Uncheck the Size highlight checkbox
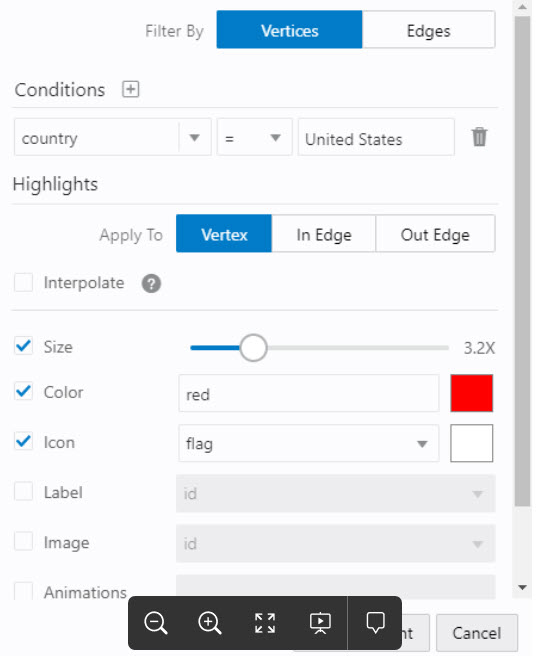This screenshot has height=658, width=536. (x=24, y=346)
